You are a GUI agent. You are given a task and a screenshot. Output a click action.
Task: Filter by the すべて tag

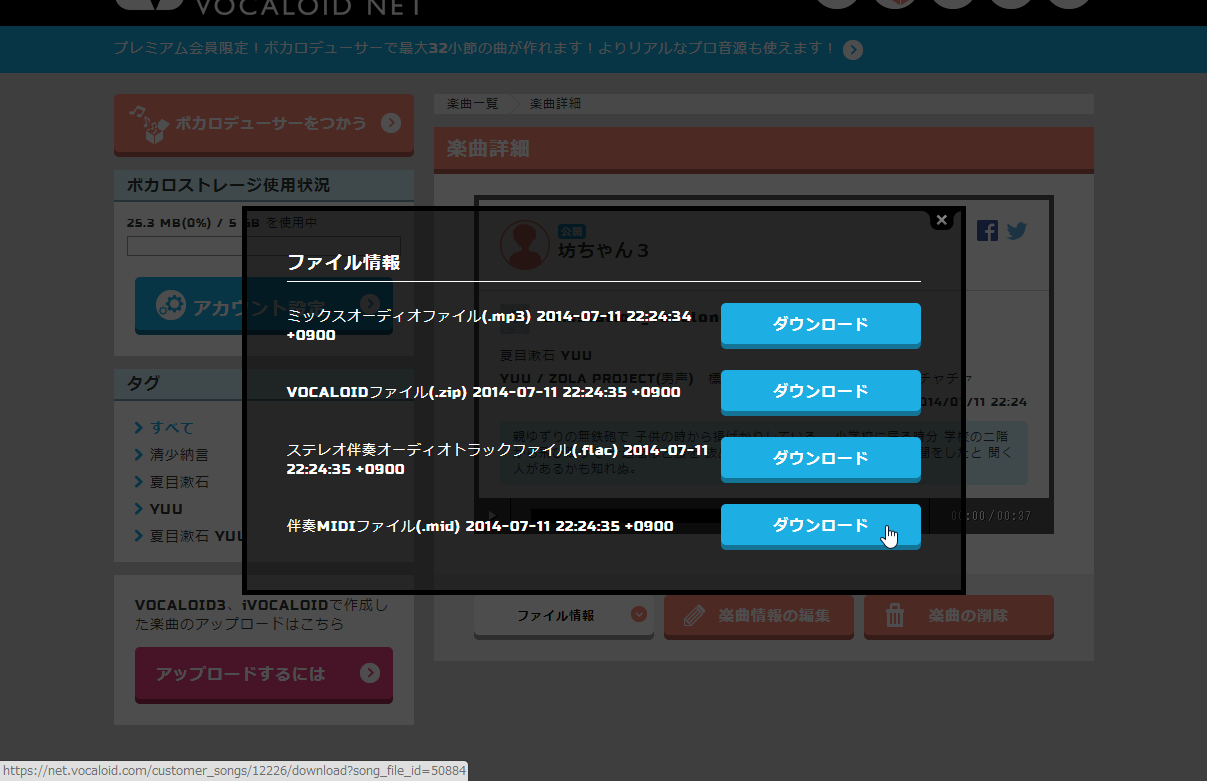click(172, 428)
